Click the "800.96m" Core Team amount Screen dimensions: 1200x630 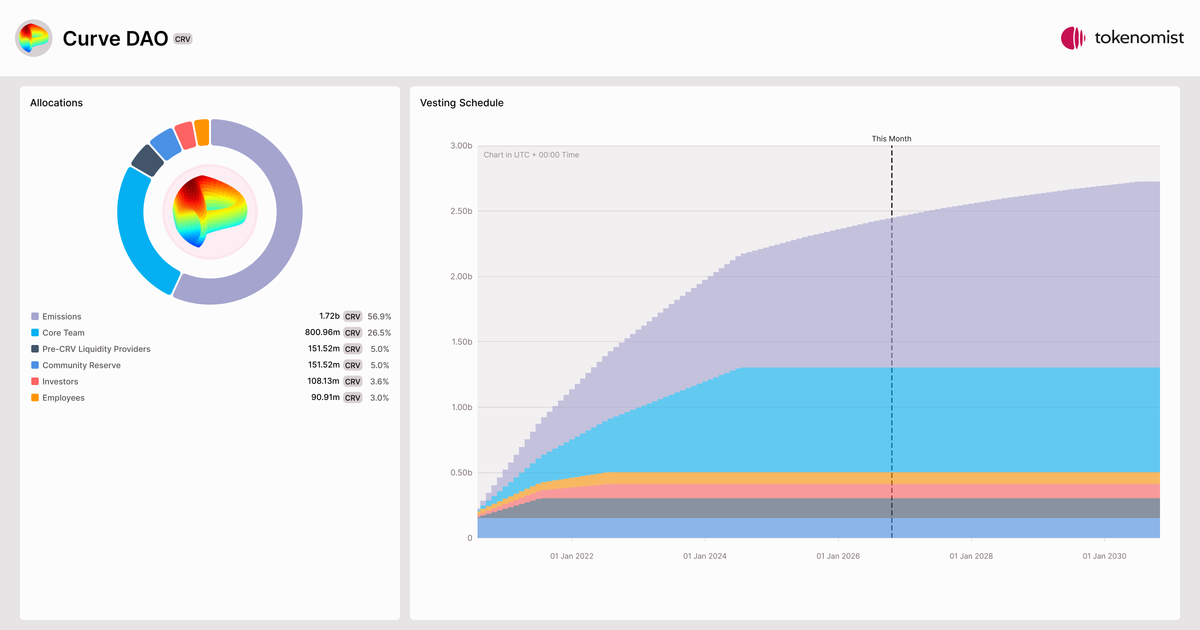[x=322, y=333]
